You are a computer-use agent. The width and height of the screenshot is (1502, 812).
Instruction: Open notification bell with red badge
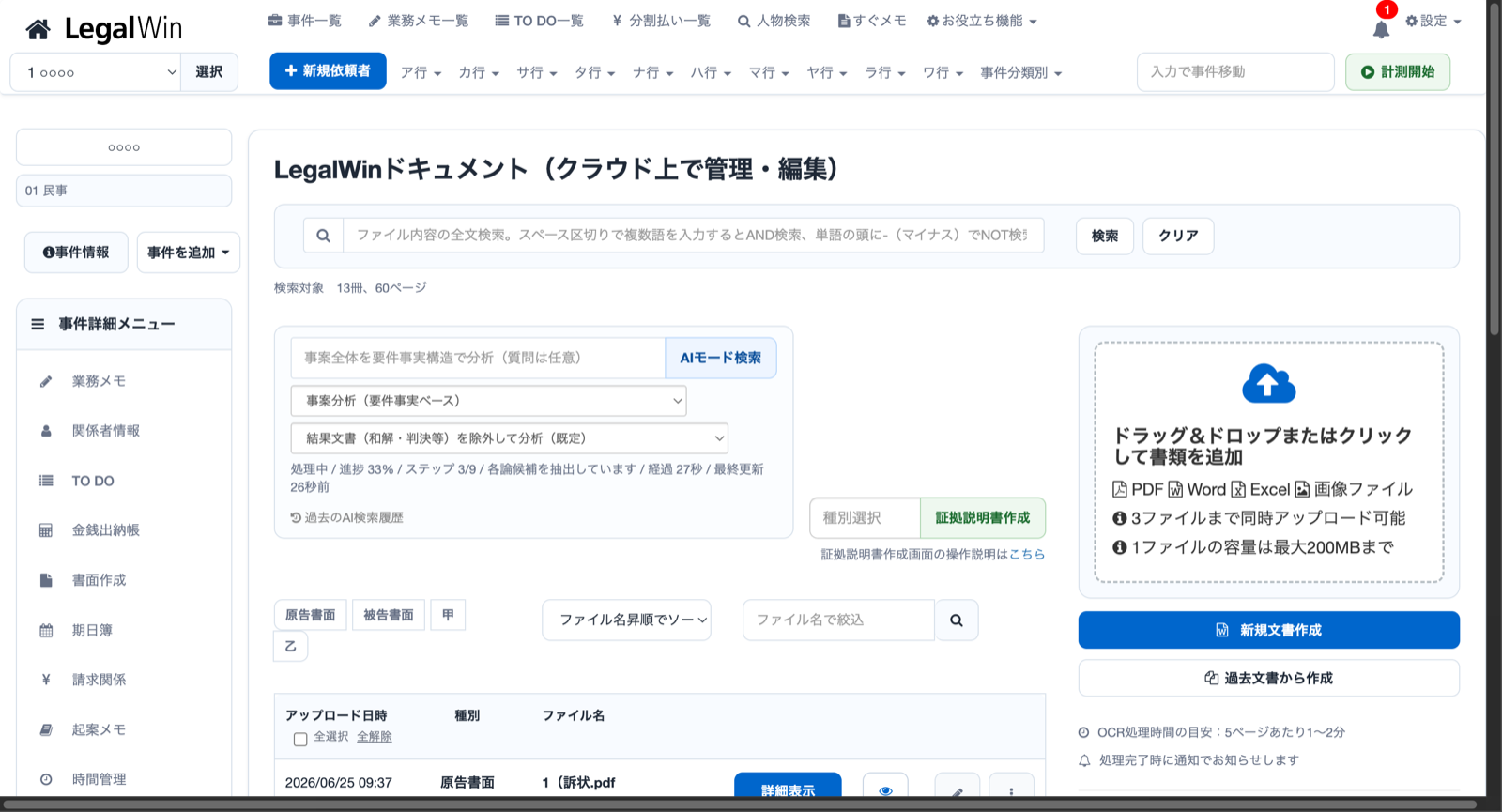1381,29
